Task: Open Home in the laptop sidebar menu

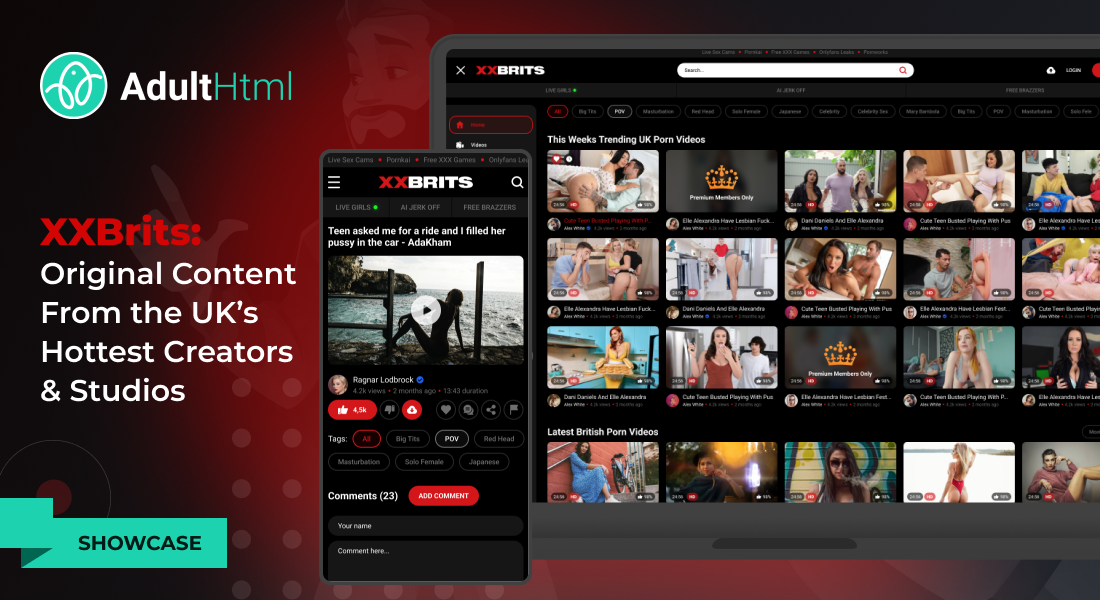Action: pyautogui.click(x=490, y=125)
